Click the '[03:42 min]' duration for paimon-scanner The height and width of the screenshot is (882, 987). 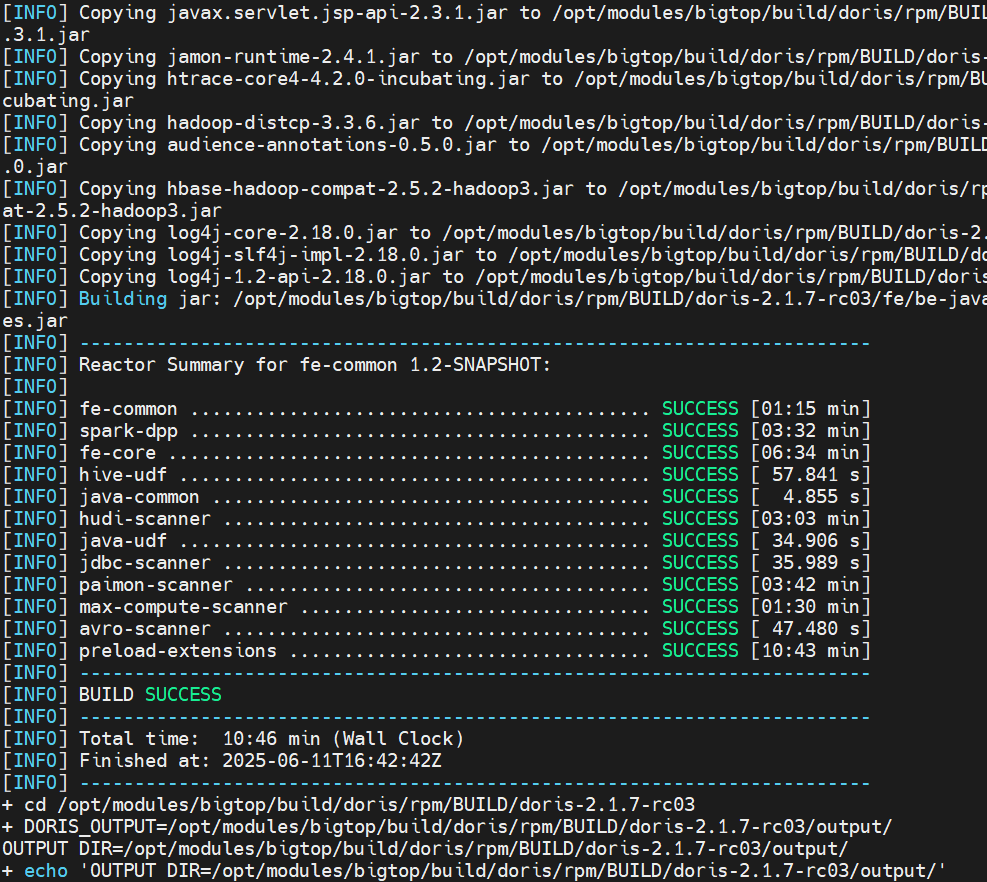811,585
